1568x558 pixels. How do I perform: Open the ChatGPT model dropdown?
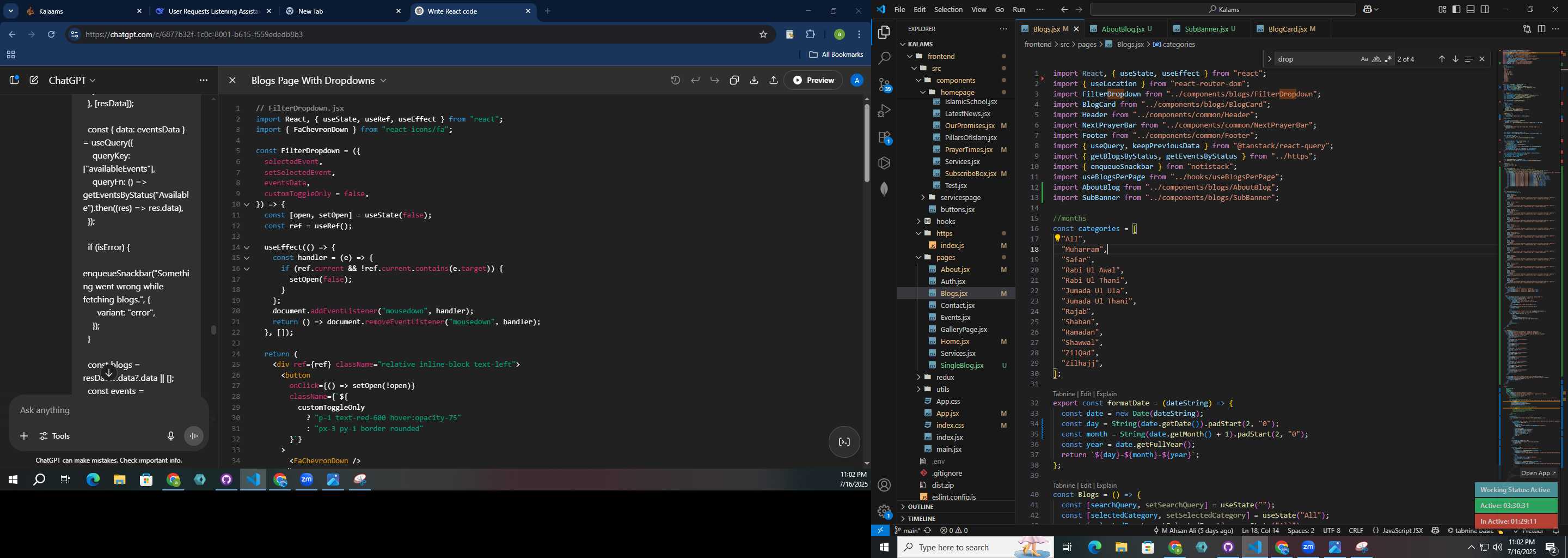click(x=72, y=81)
